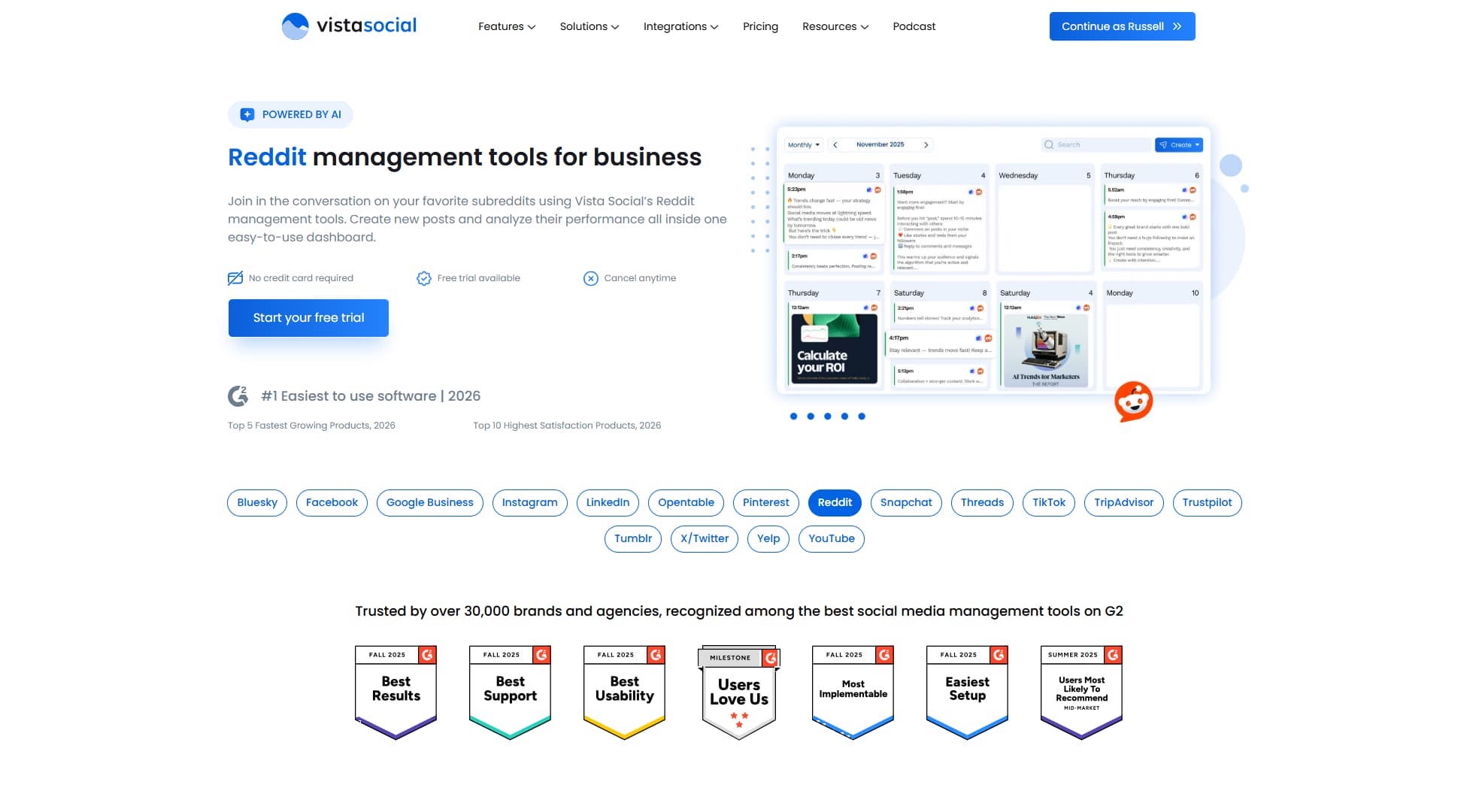Expand the Integrations navigation menu

(x=679, y=26)
